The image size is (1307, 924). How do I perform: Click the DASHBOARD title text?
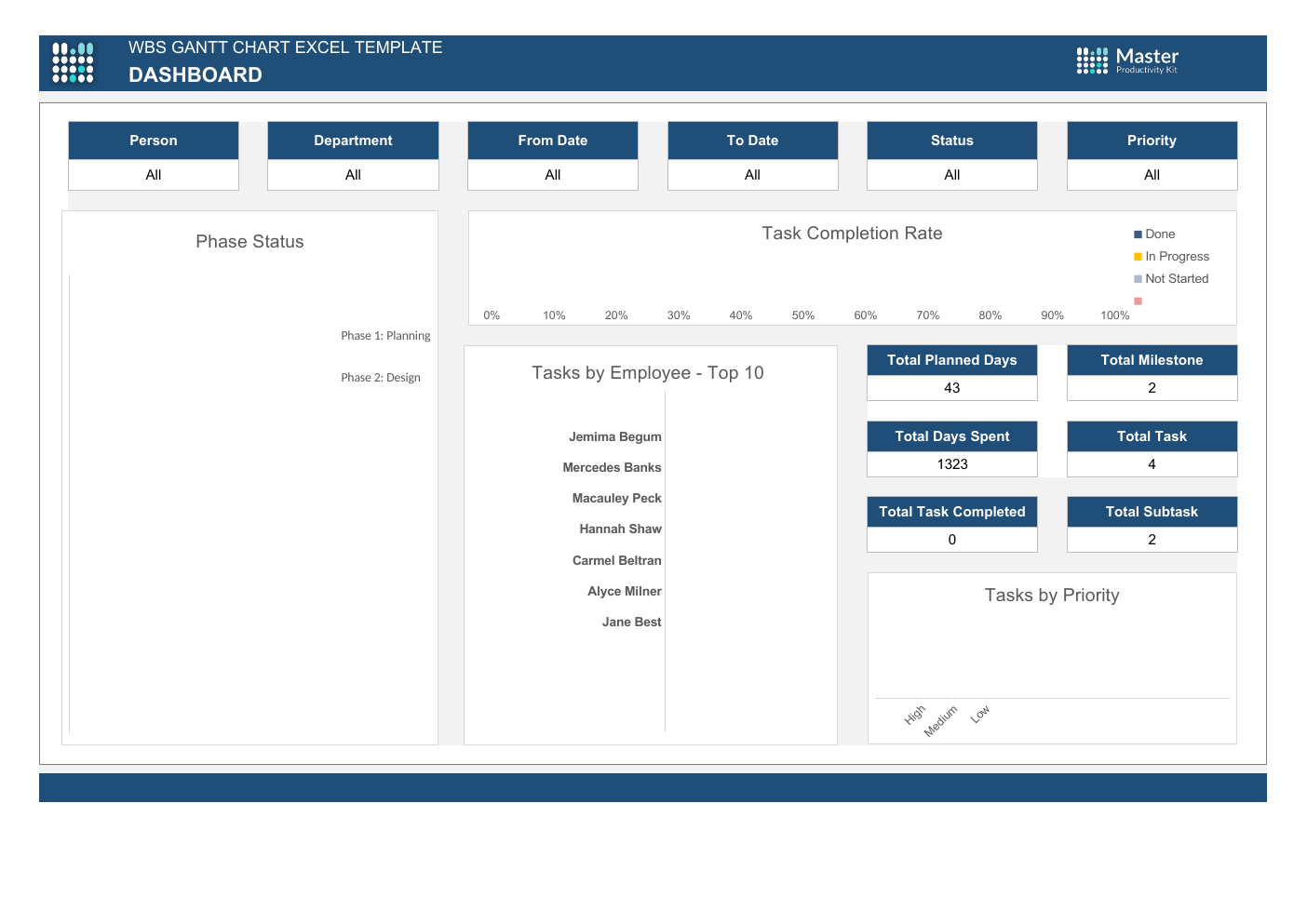[x=195, y=75]
